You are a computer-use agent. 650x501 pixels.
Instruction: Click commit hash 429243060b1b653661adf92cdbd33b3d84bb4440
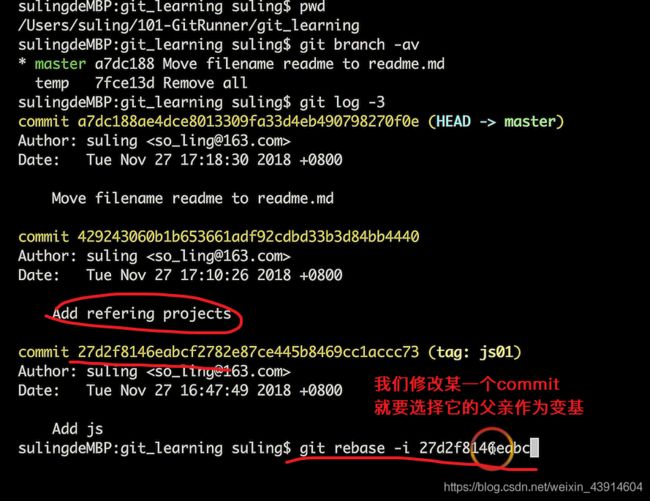tap(248, 237)
